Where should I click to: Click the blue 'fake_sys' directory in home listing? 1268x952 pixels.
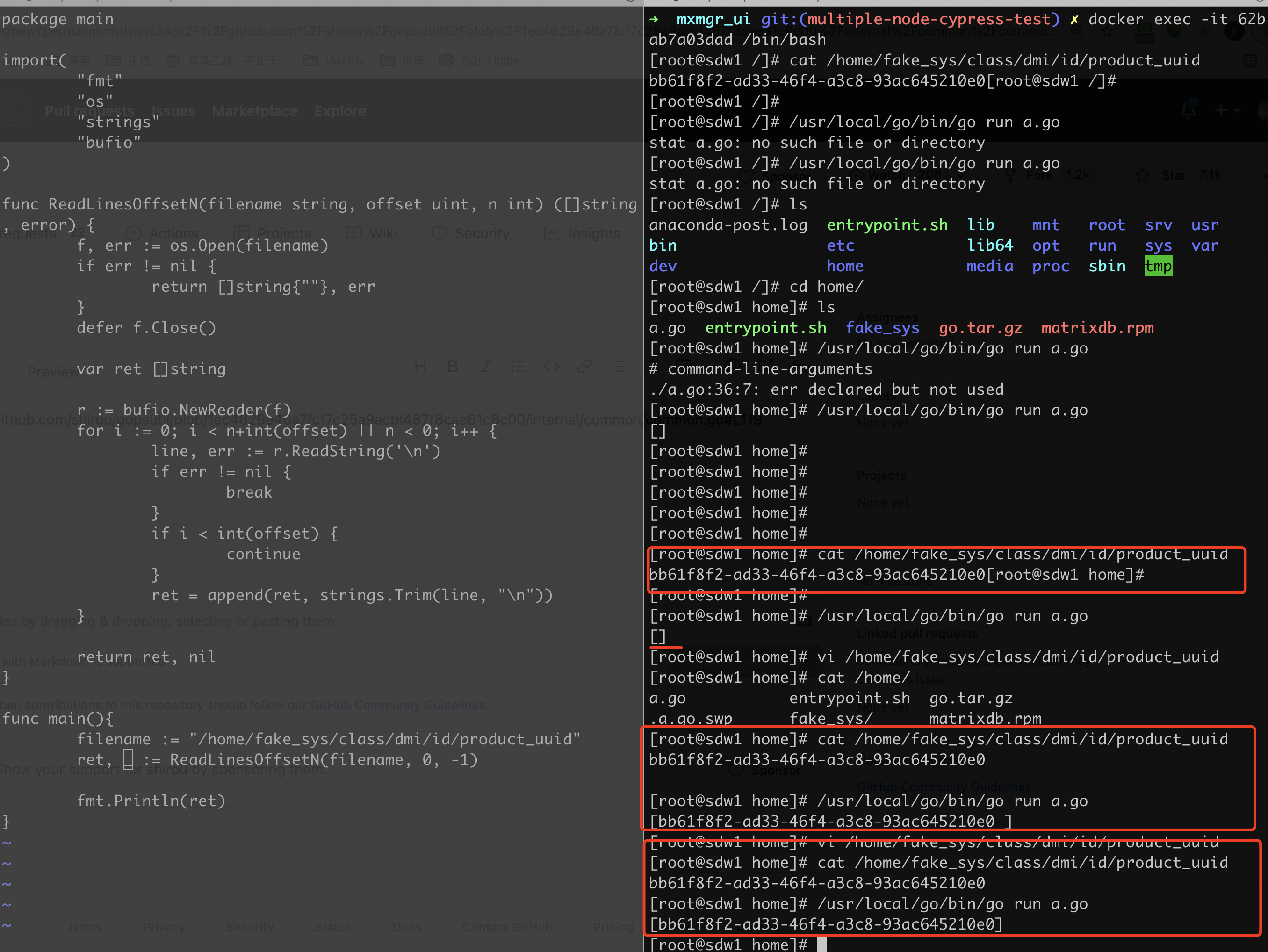(882, 327)
